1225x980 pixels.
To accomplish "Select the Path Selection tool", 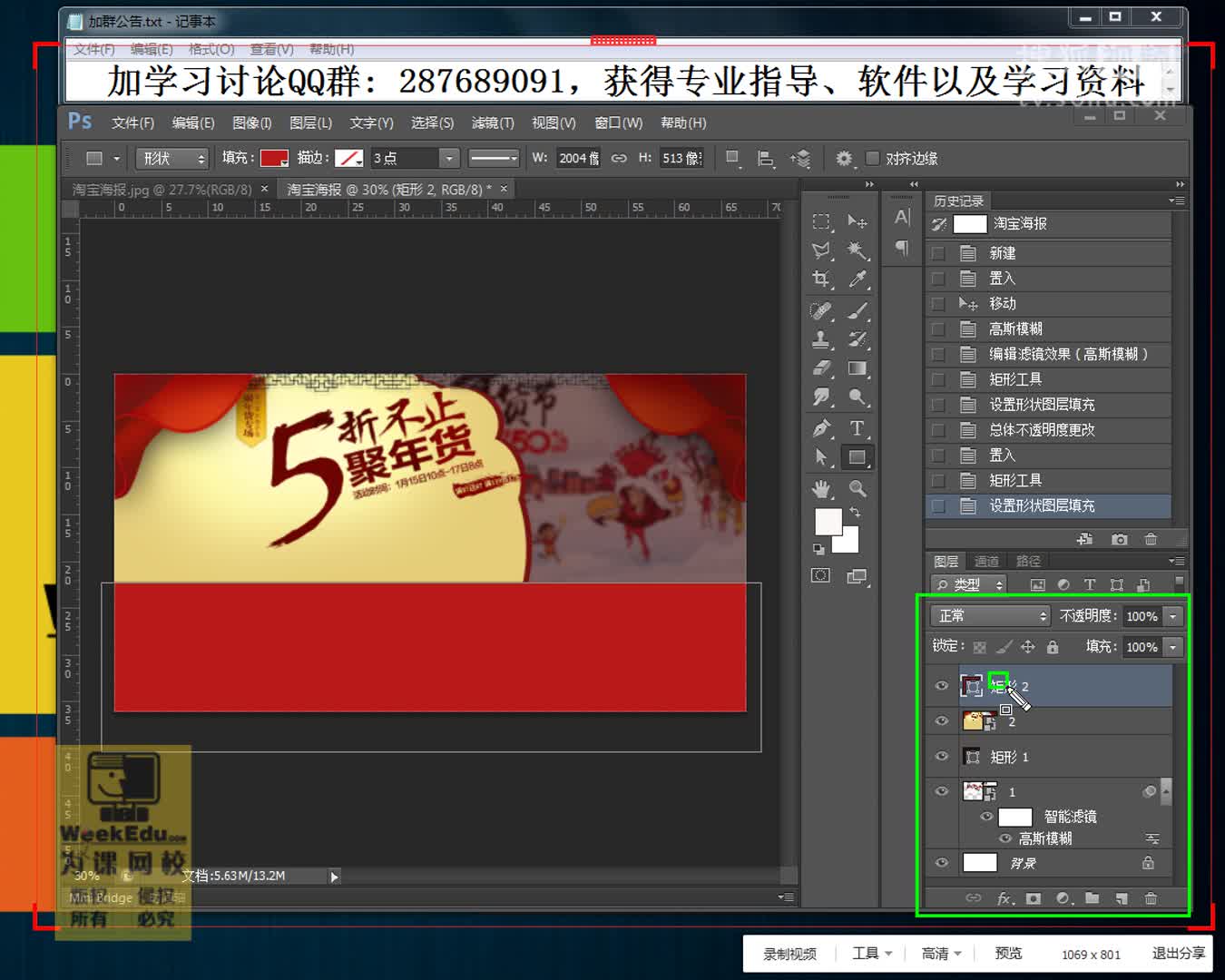I will pyautogui.click(x=821, y=457).
